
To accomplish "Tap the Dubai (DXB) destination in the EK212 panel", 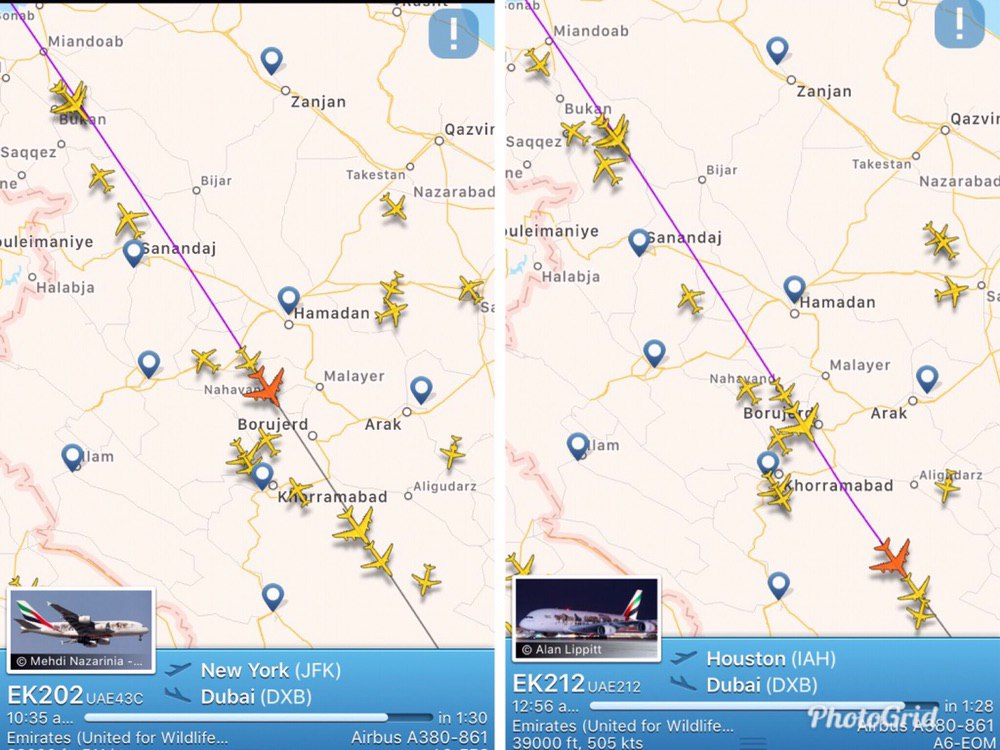I will pyautogui.click(x=761, y=685).
